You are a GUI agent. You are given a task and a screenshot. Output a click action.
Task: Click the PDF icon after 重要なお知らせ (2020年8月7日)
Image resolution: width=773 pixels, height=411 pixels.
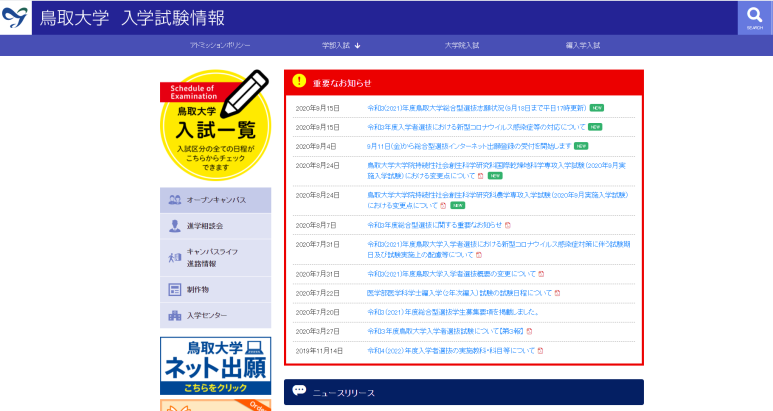[x=507, y=225]
